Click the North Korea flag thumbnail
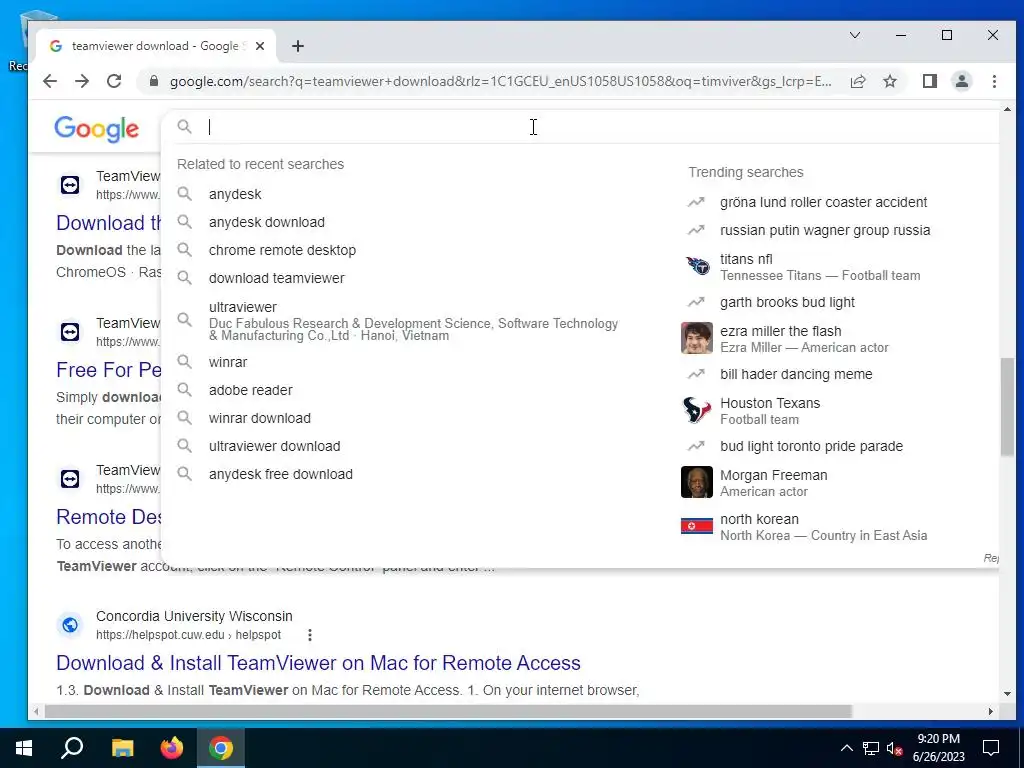Screen dimensions: 1024x768 coord(697,526)
